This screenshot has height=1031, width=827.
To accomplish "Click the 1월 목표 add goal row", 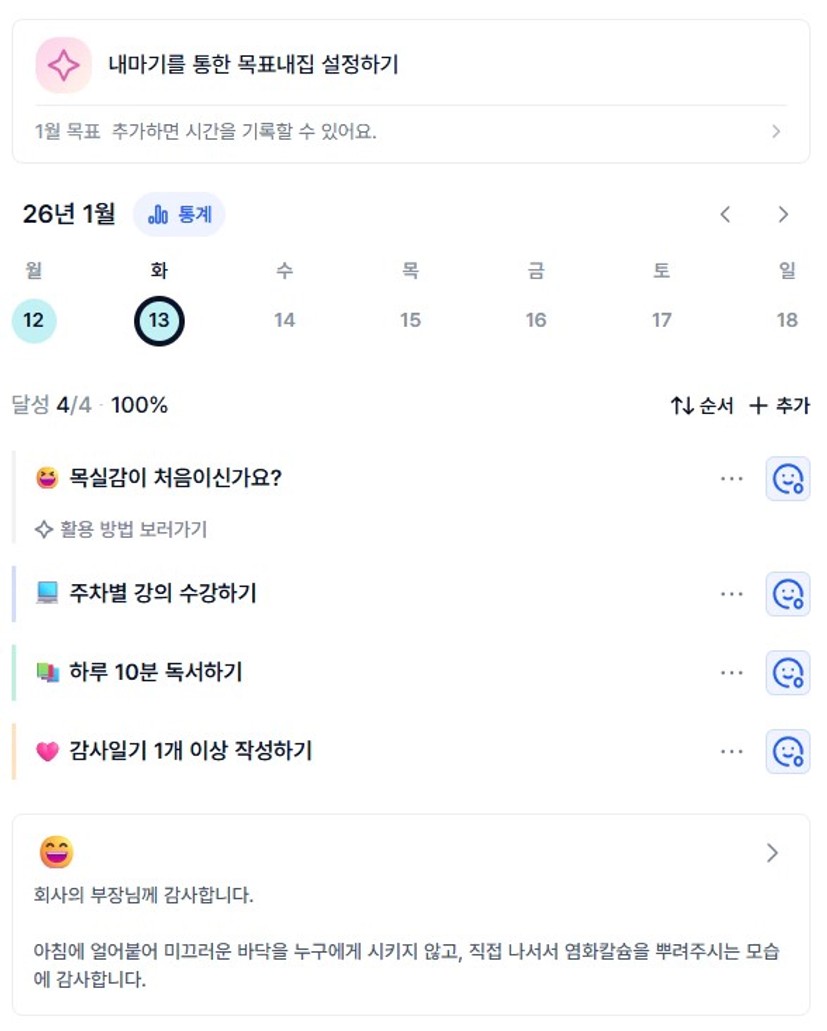I will pyautogui.click(x=410, y=132).
